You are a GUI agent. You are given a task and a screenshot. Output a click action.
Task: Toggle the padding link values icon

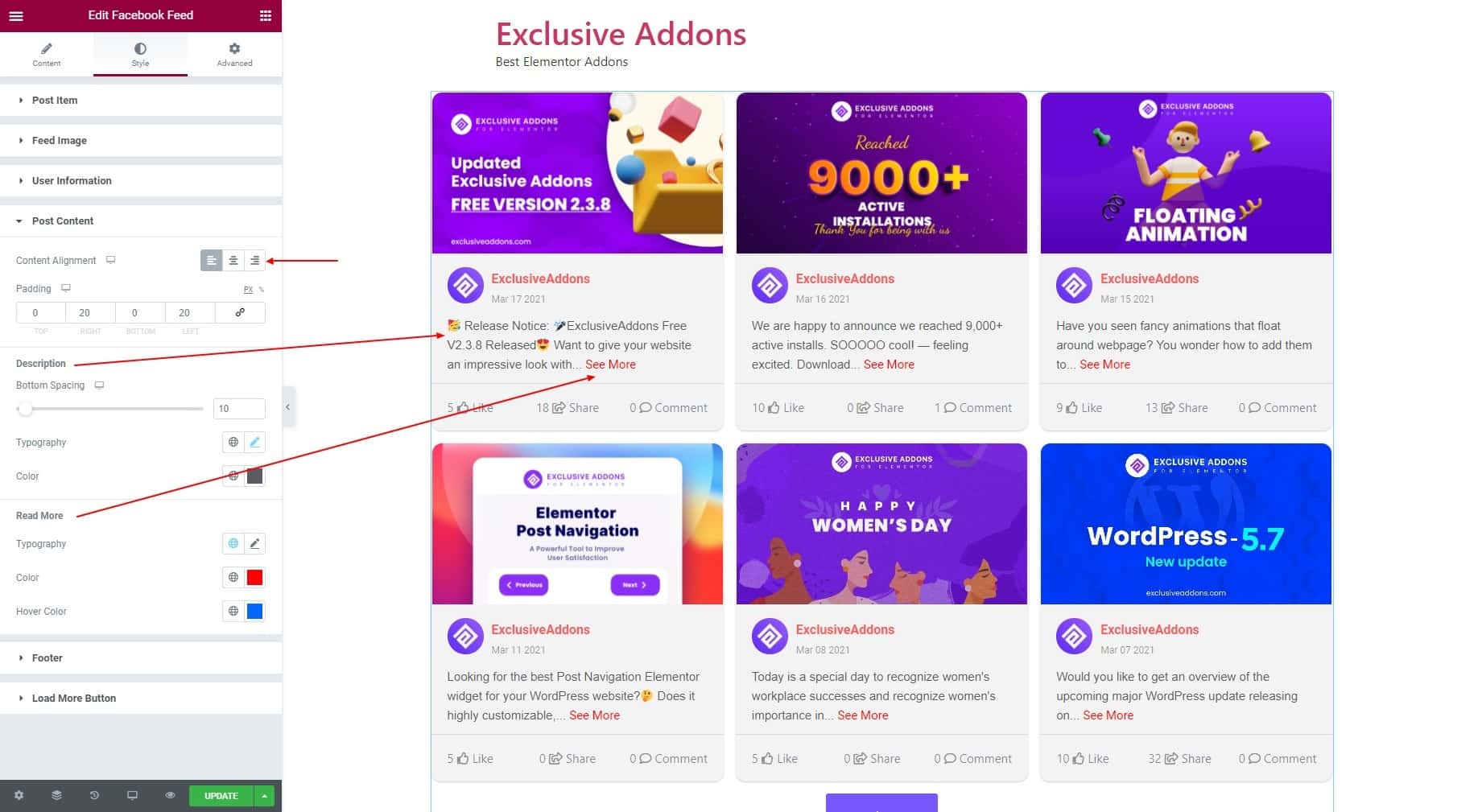[240, 312]
